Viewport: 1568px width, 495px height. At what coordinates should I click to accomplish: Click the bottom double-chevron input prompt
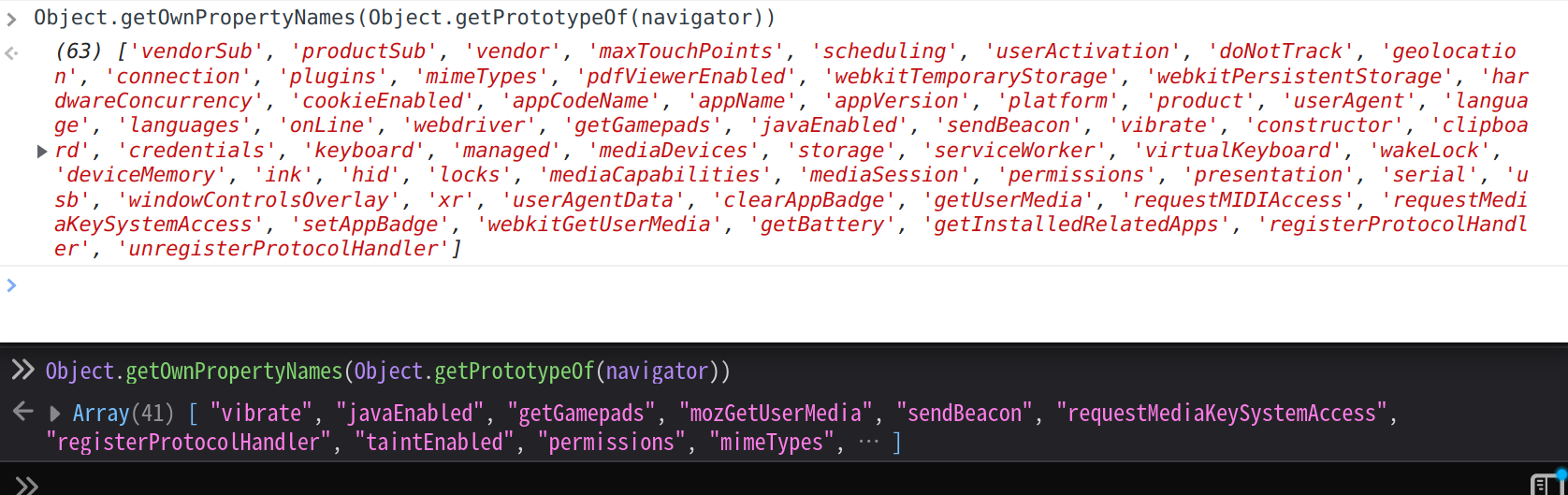[x=26, y=485]
